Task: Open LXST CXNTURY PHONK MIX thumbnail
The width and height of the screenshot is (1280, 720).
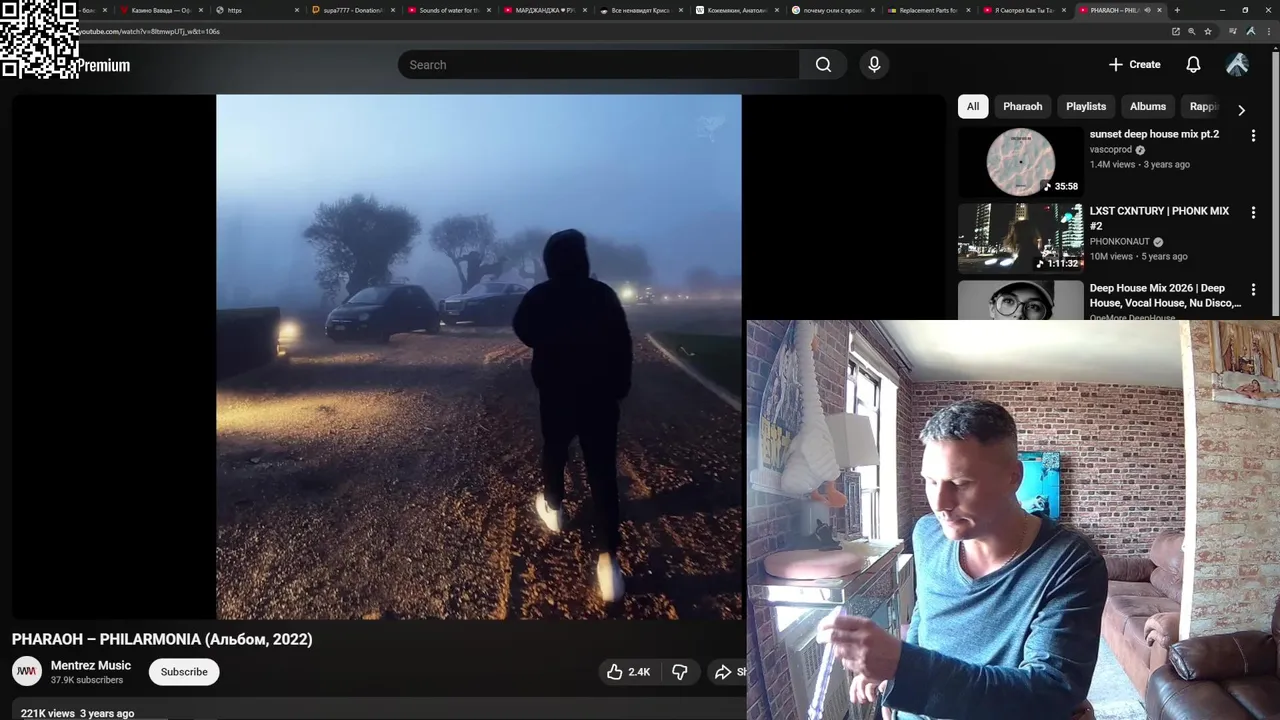Action: (x=1020, y=238)
